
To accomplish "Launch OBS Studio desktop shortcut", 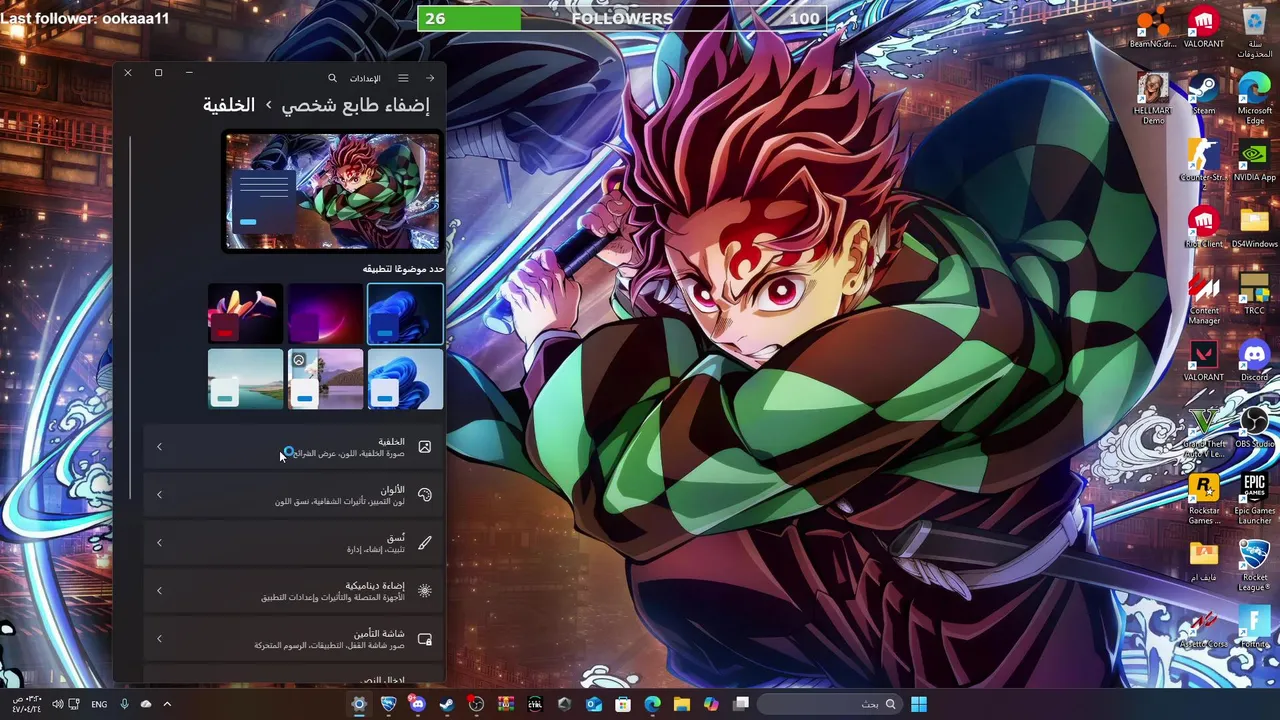I will coord(1254,428).
